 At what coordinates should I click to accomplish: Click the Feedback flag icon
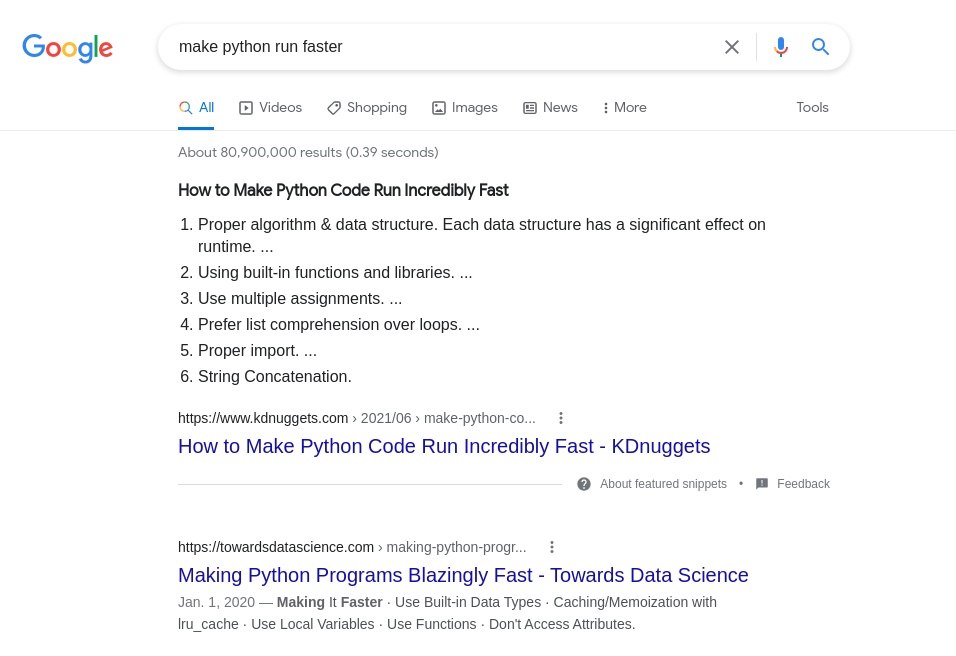pyautogui.click(x=763, y=484)
